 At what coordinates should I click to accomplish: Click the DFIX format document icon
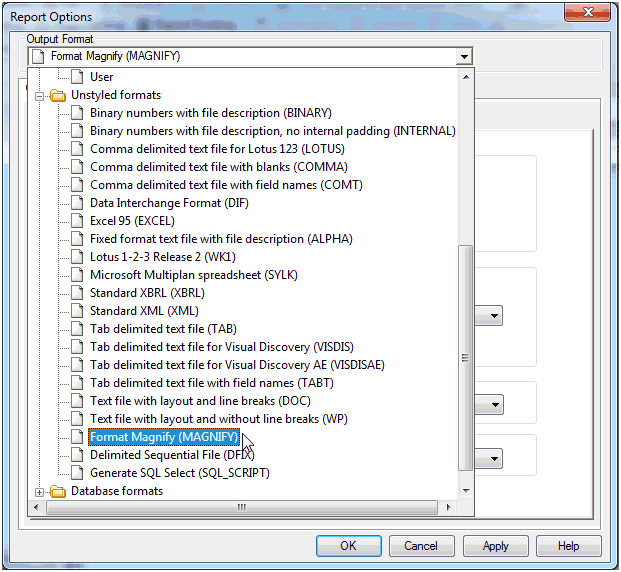coord(77,455)
